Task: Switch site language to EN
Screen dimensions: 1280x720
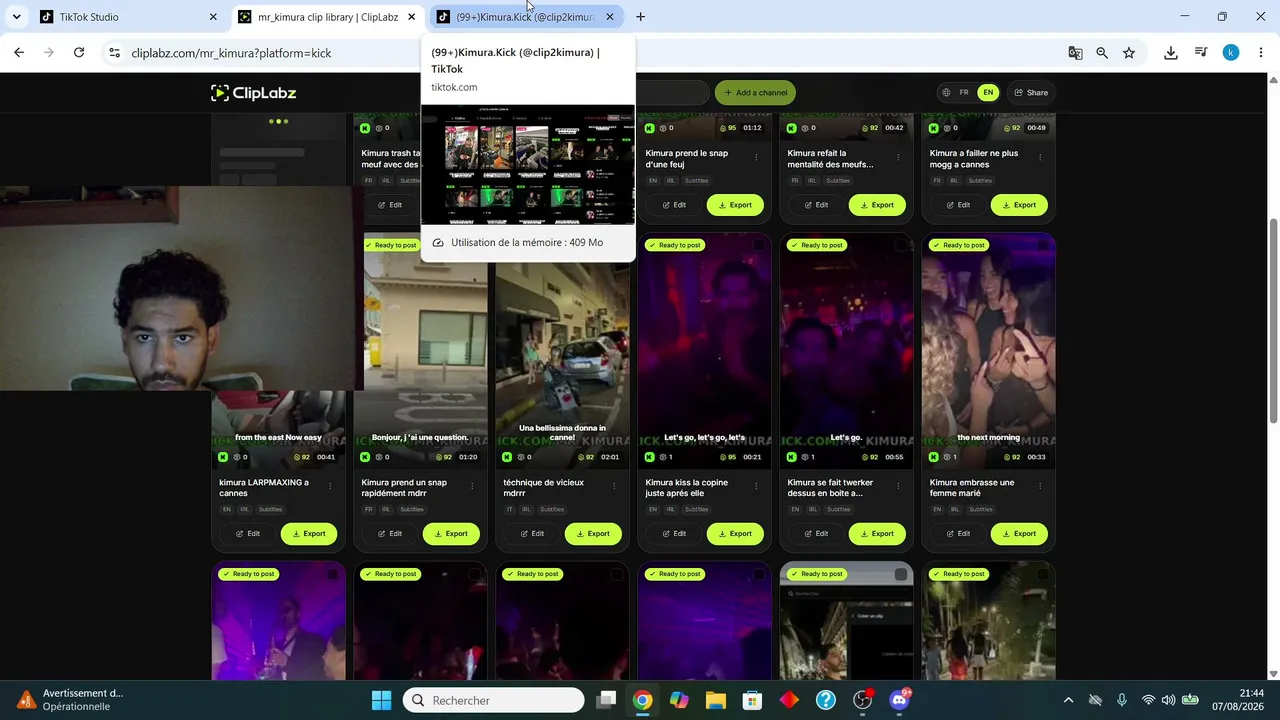Action: [988, 93]
